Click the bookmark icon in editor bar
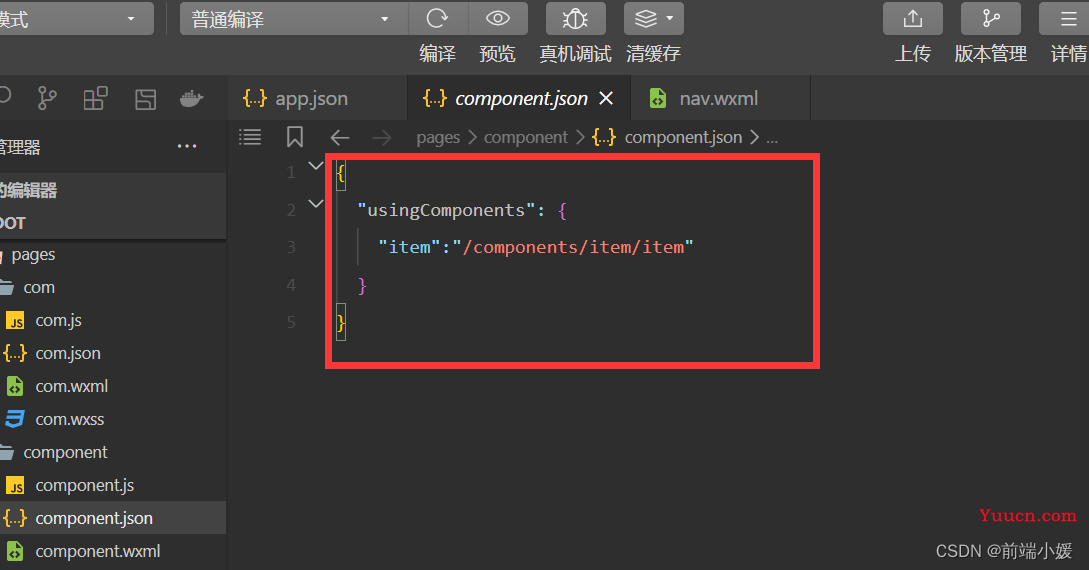The width and height of the screenshot is (1089, 570). tap(294, 137)
